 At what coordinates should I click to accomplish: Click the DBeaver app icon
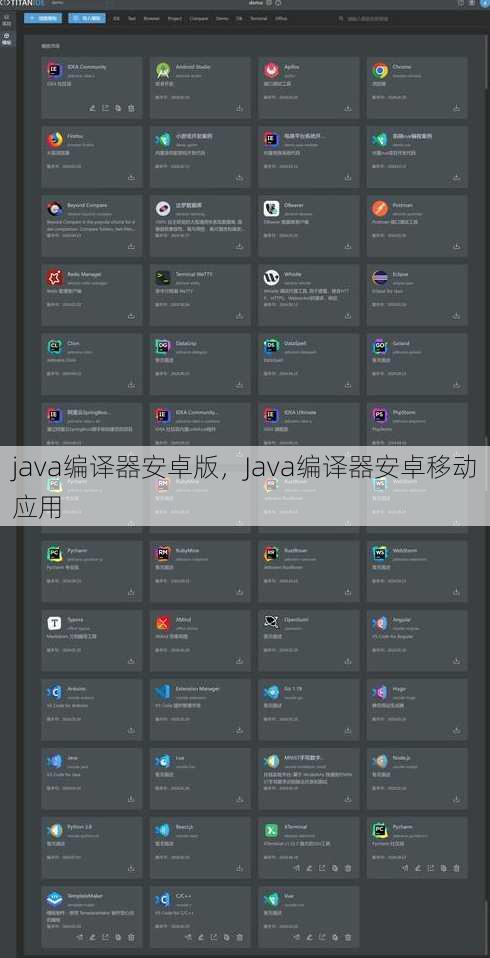tap(271, 209)
